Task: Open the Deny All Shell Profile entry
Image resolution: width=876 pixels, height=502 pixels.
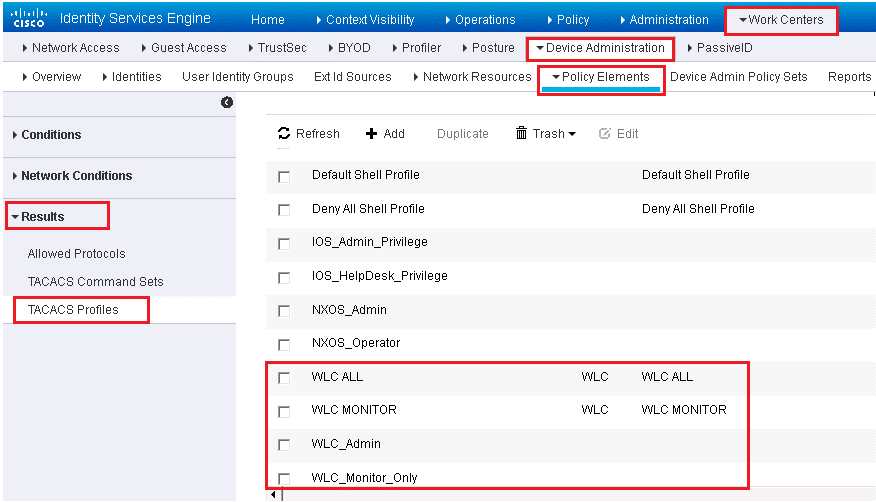Action: (368, 209)
